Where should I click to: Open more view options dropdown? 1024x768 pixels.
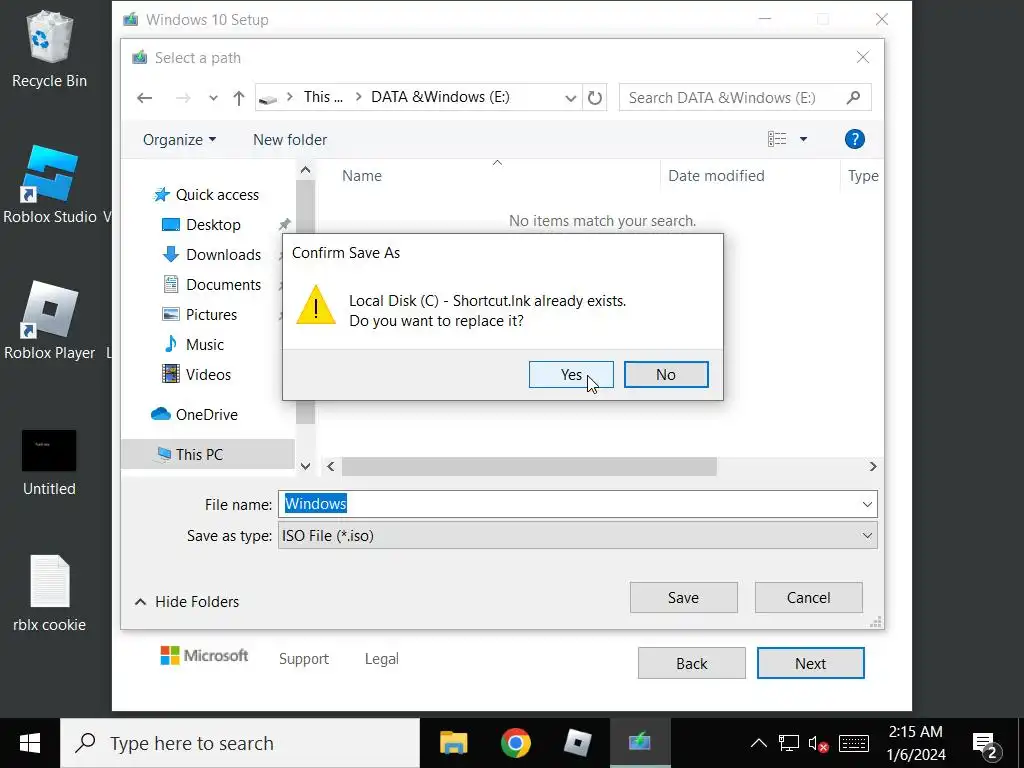(803, 139)
